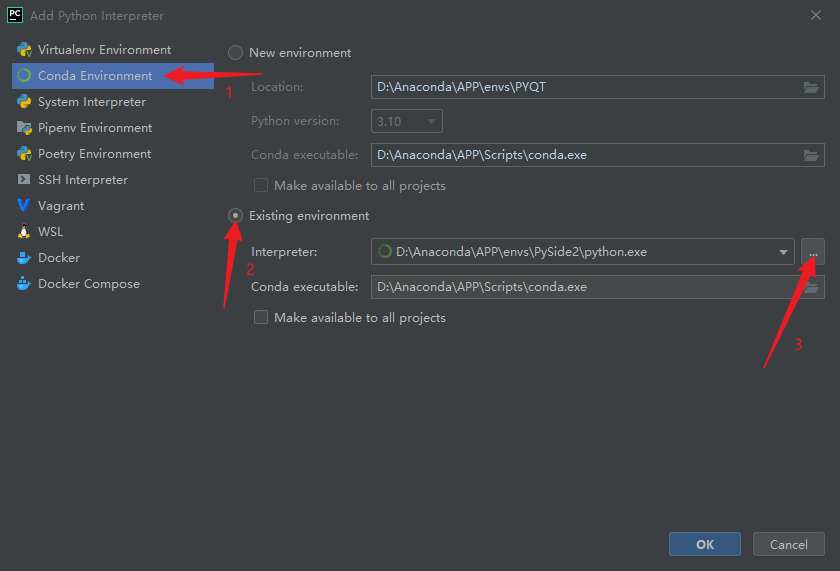Click the Virtualenv Environment python icon
Screen dimensions: 840x571
[x=24, y=50]
